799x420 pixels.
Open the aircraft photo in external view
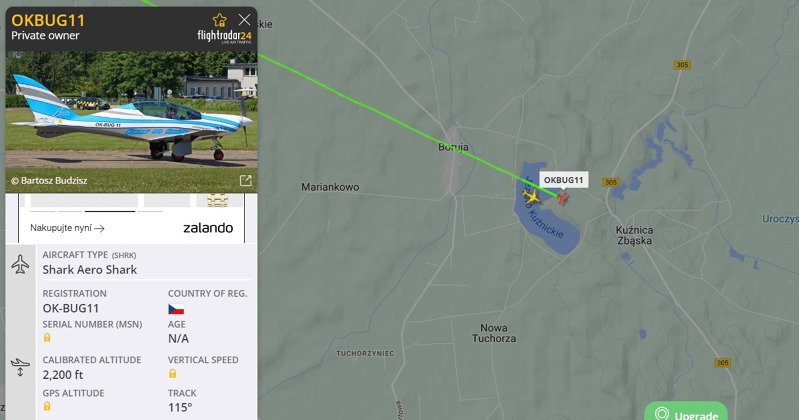point(246,180)
